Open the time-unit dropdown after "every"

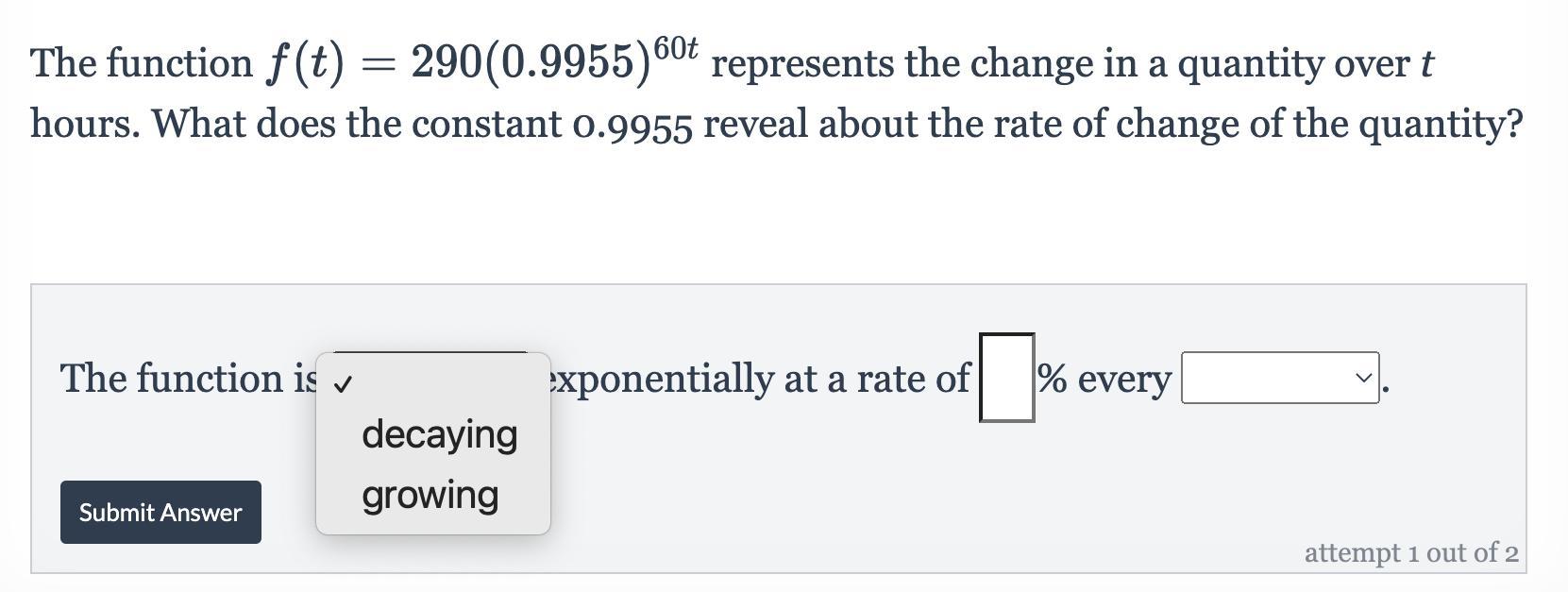point(1280,378)
